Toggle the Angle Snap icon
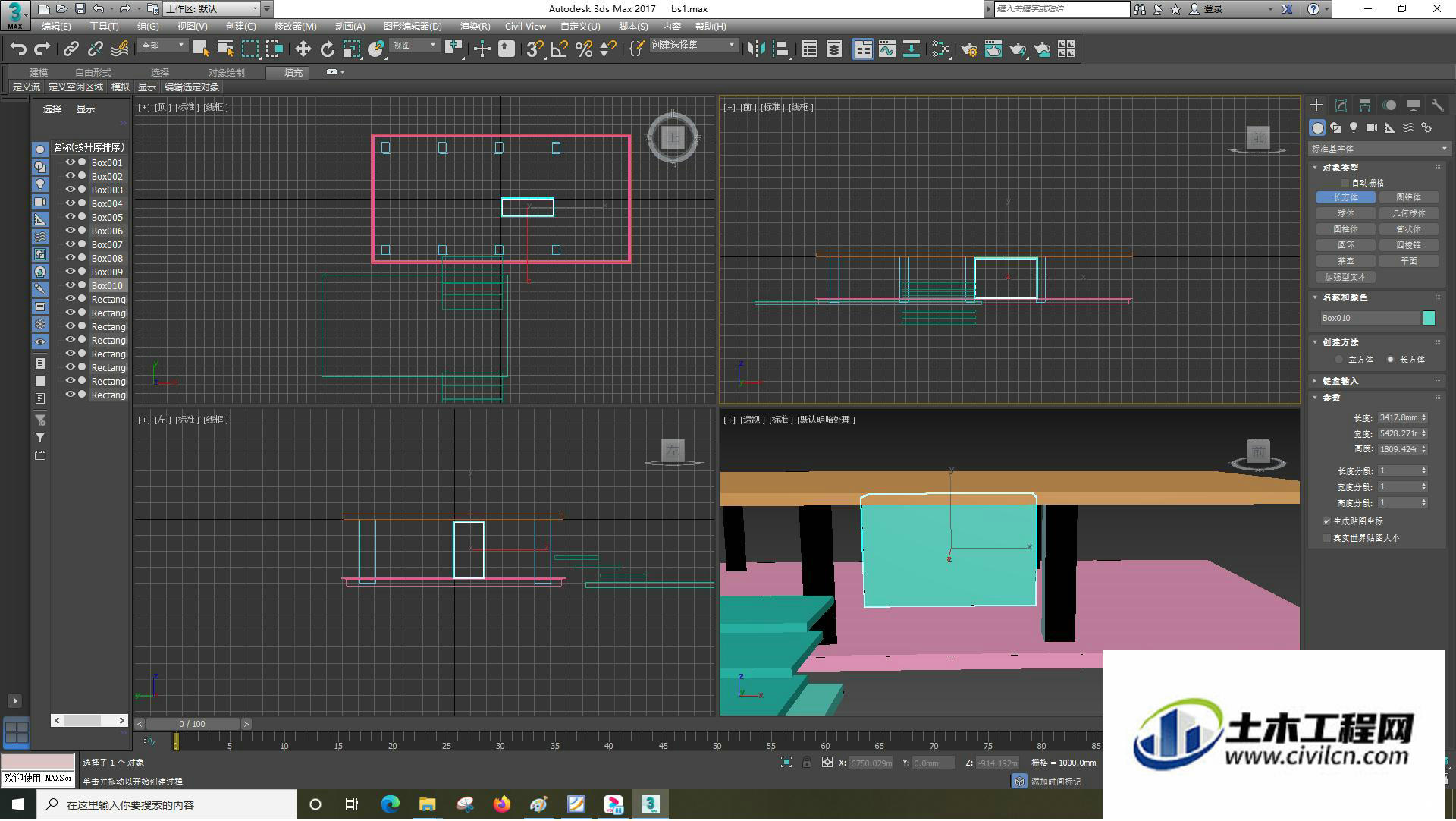This screenshot has height=821, width=1456. tap(559, 49)
